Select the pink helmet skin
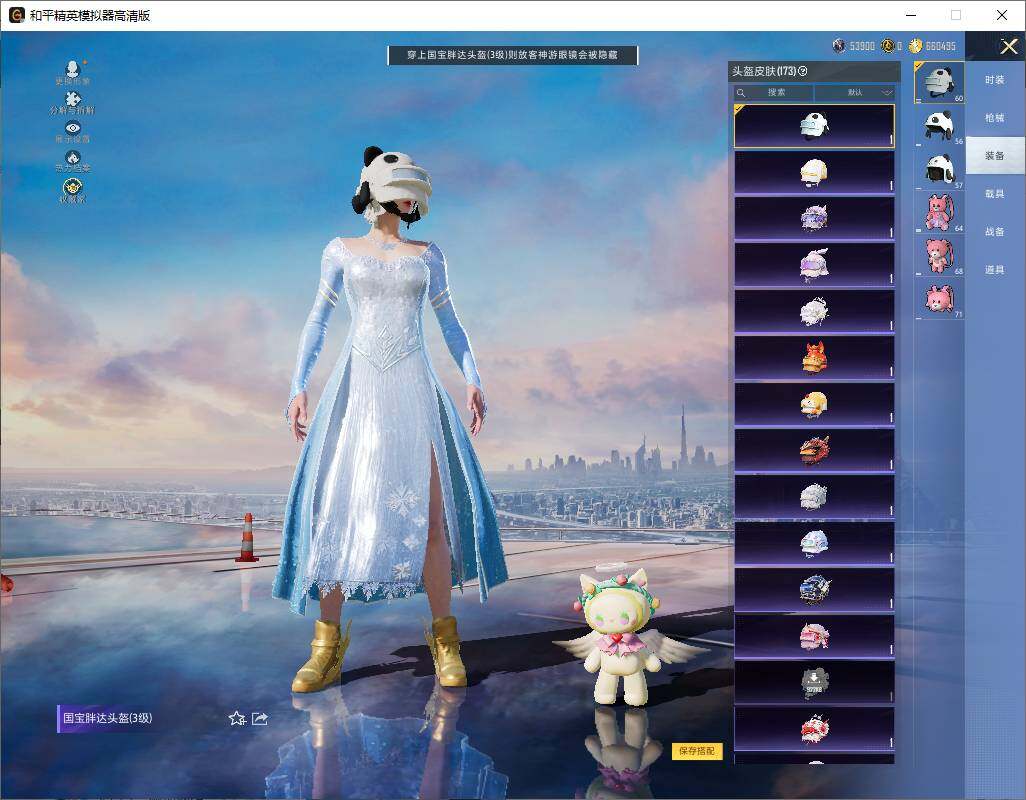 coord(814,636)
